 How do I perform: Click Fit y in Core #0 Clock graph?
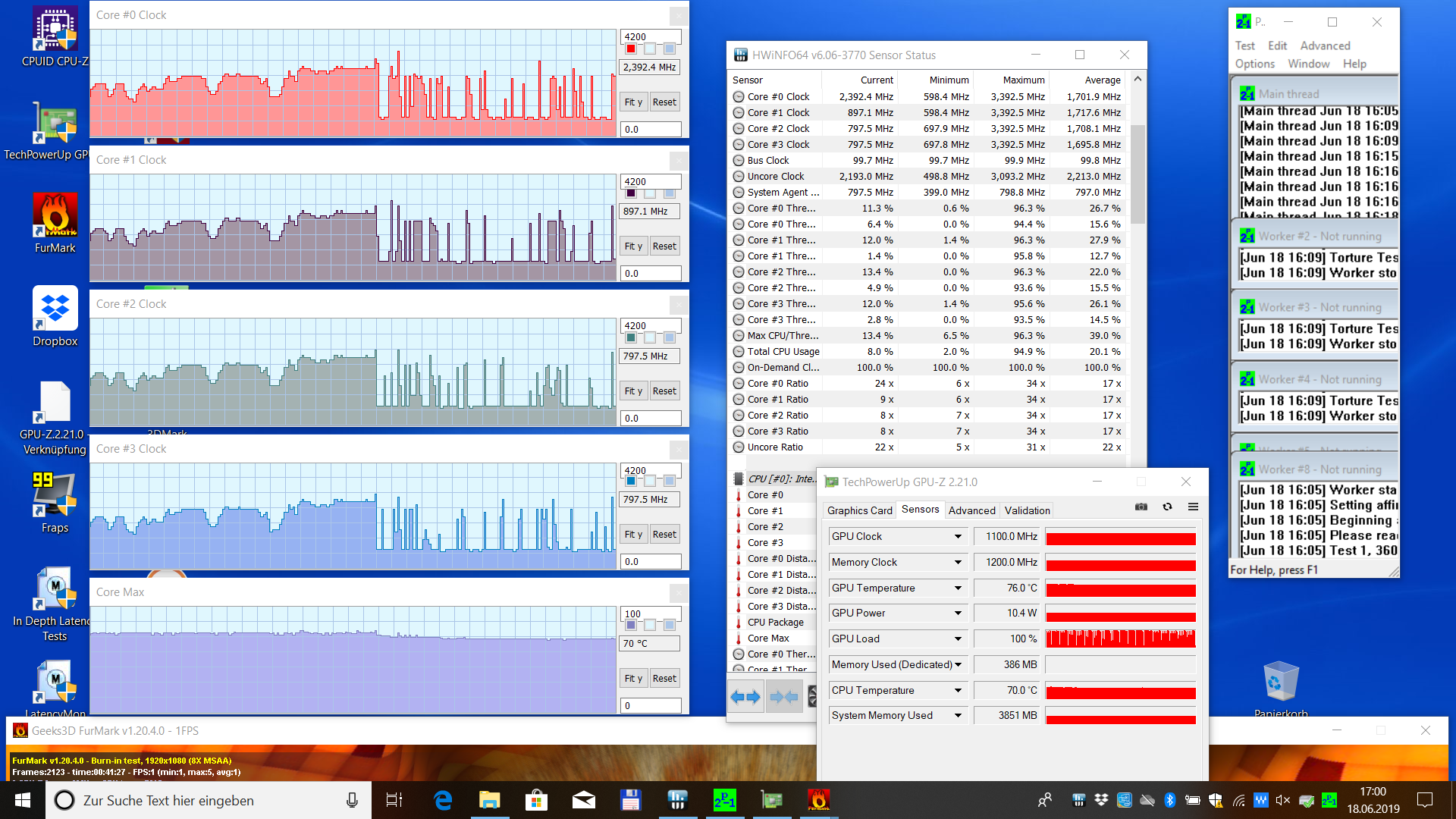(633, 102)
